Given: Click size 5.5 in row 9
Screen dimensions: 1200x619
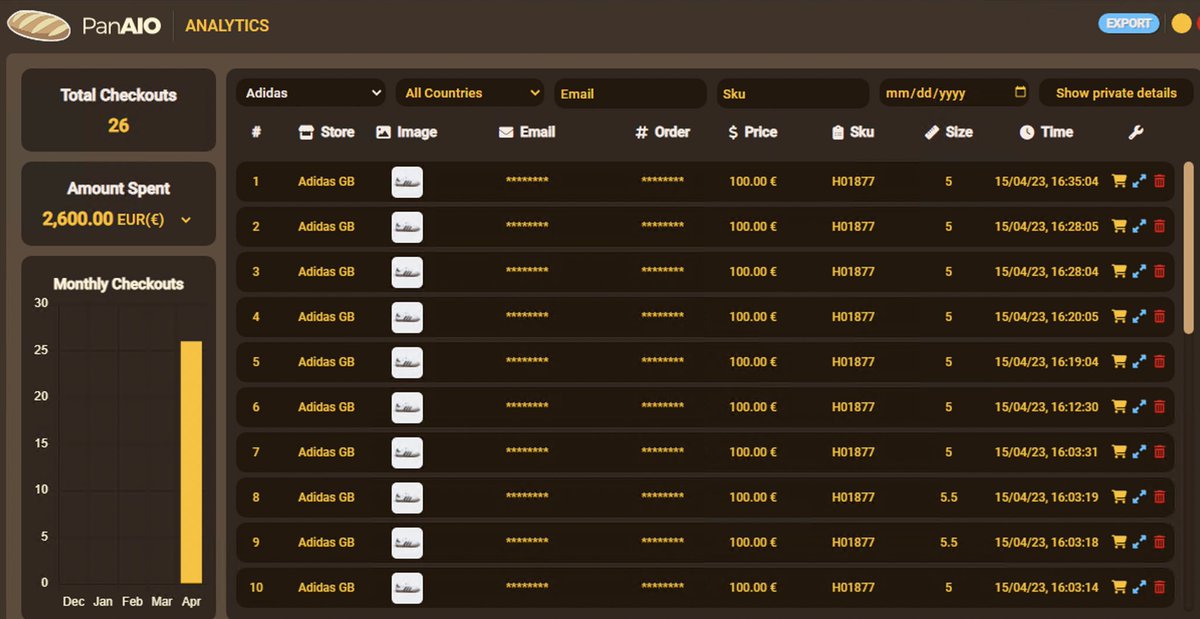Looking at the screenshot, I should point(948,542).
